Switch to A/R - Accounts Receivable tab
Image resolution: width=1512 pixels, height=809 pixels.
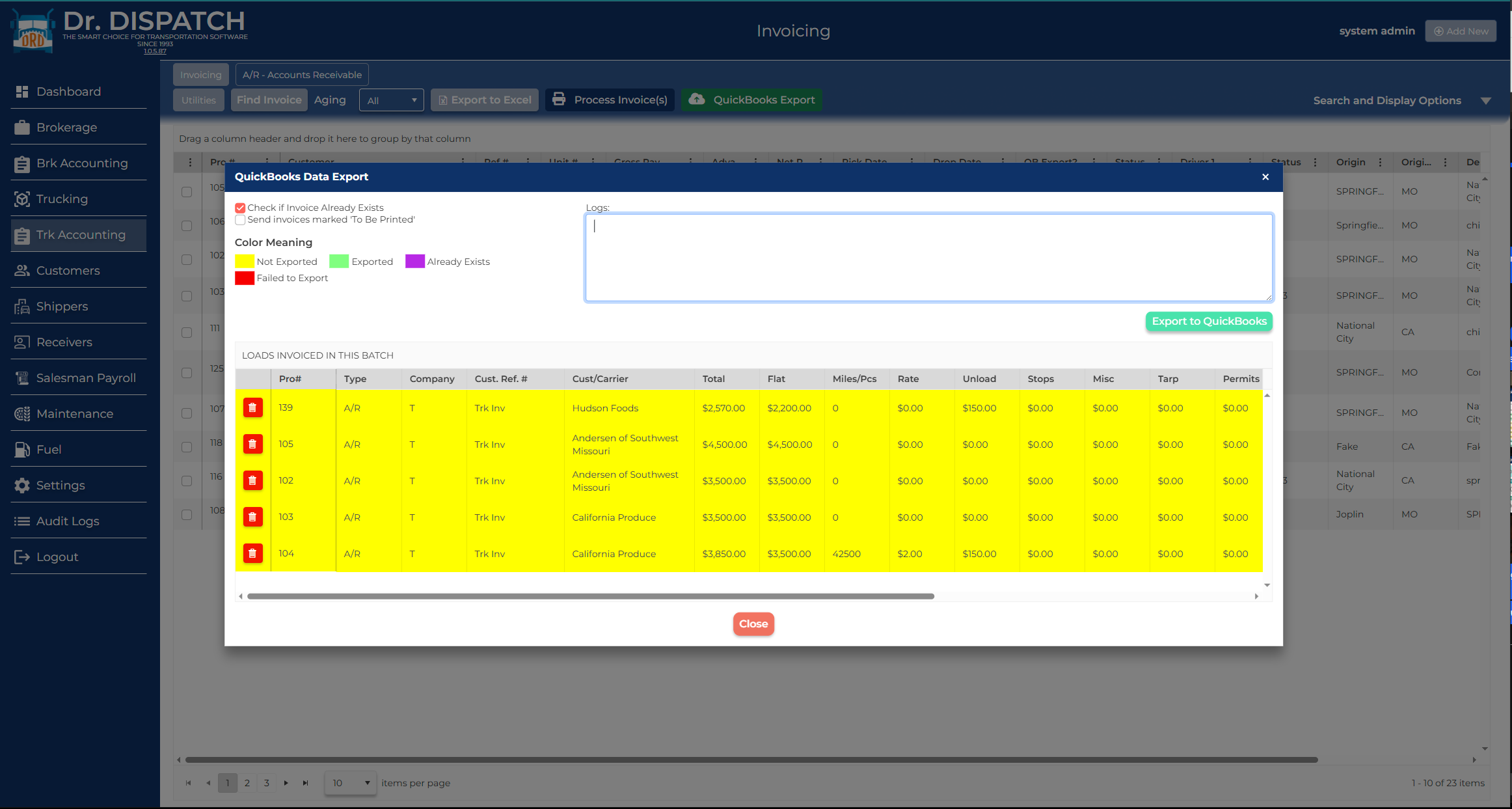pyautogui.click(x=302, y=75)
